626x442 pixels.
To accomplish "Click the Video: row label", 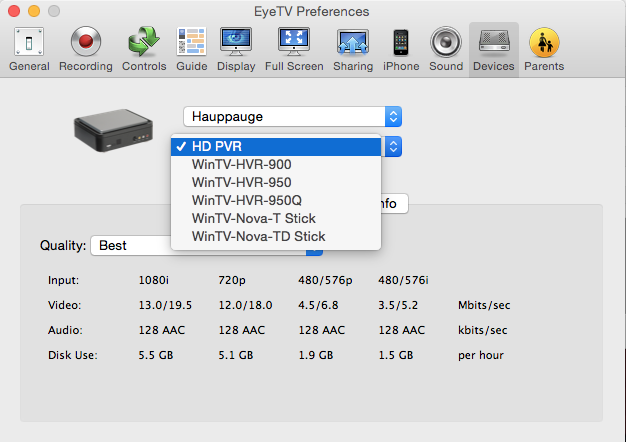I will click(x=64, y=305).
